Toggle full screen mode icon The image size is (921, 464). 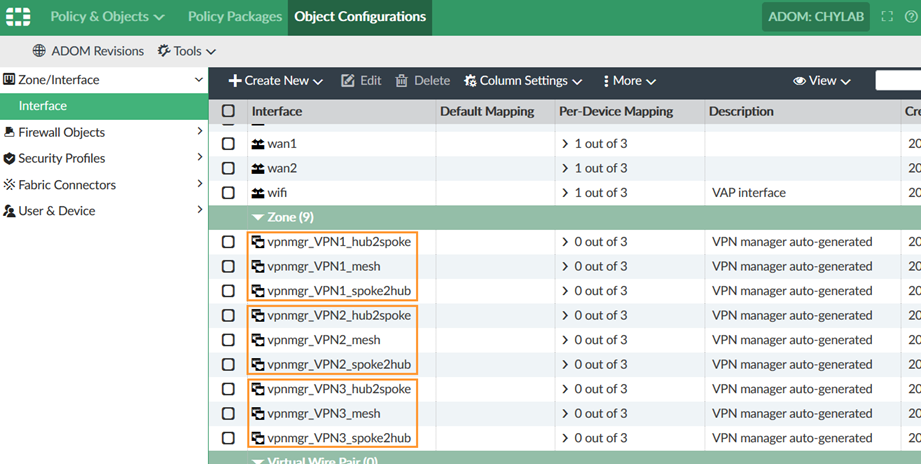pyautogui.click(x=887, y=16)
